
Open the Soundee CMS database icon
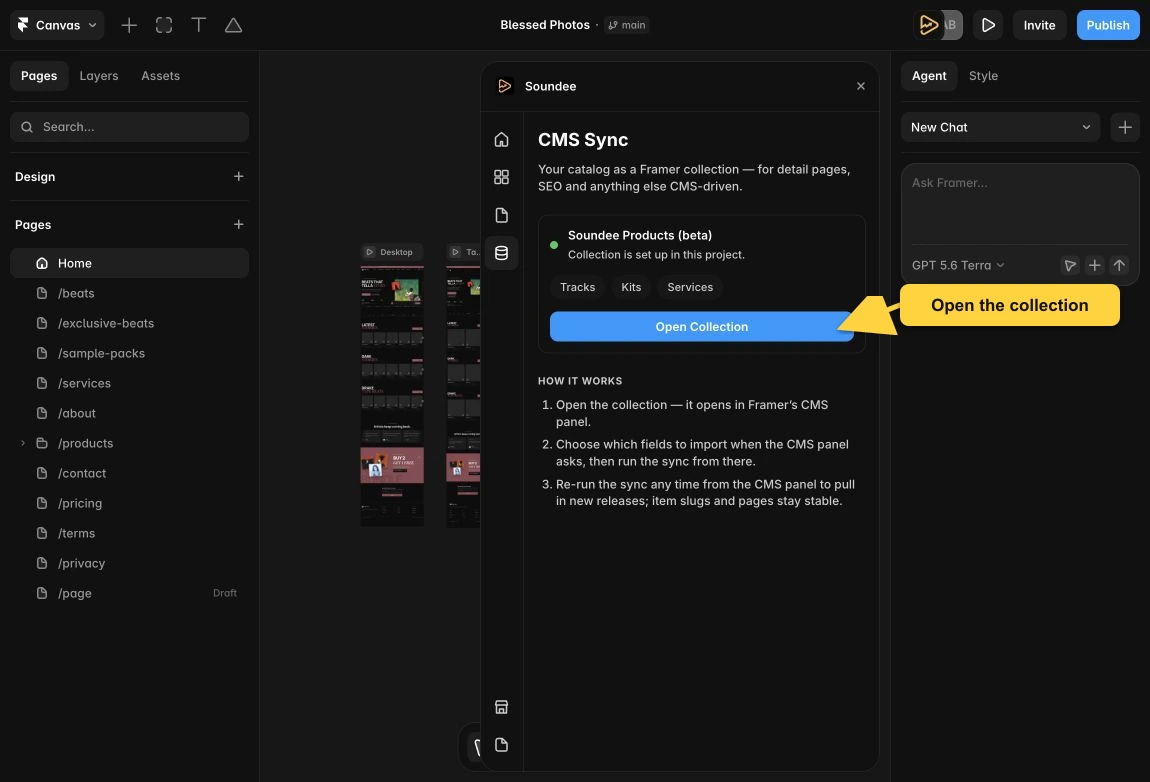pyautogui.click(x=502, y=253)
